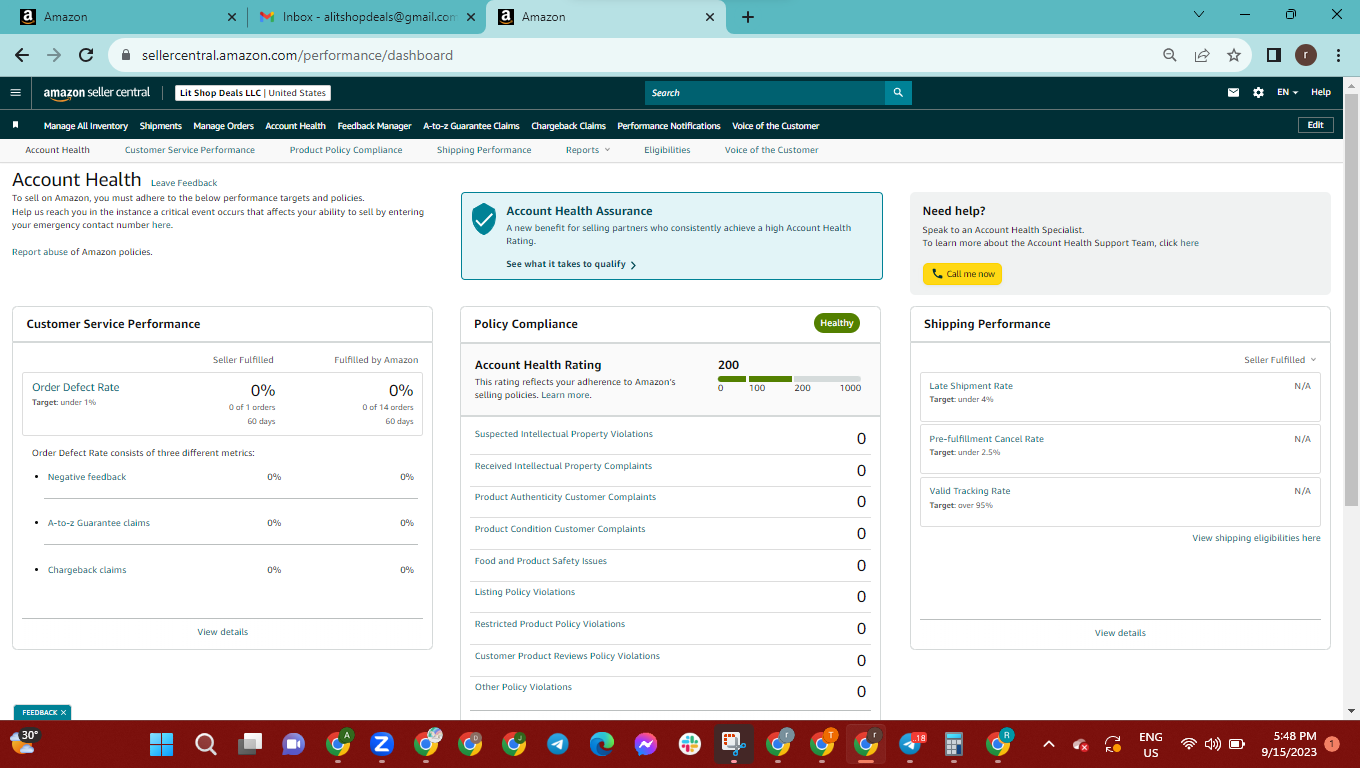The height and width of the screenshot is (768, 1360).
Task: Launch Slack from the taskbar
Action: (x=689, y=744)
